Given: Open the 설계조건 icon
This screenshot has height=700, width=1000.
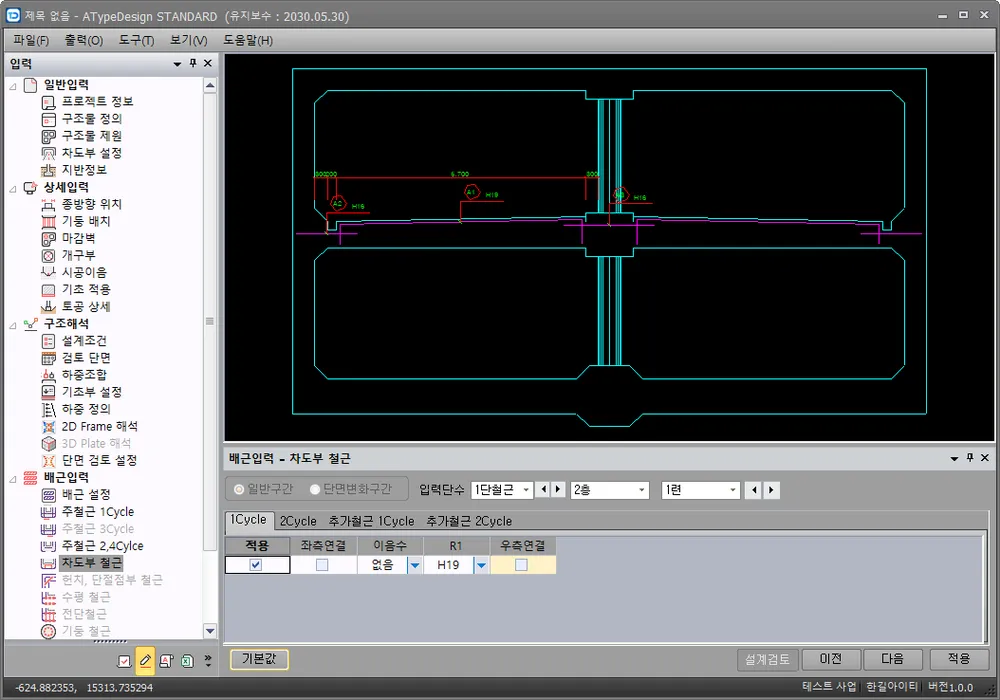Looking at the screenshot, I should [48, 341].
